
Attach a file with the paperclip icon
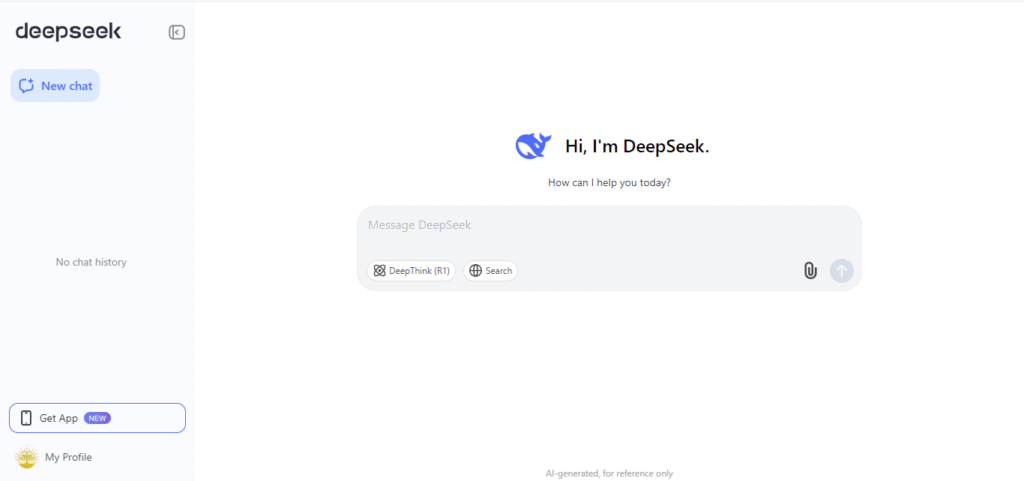tap(810, 270)
